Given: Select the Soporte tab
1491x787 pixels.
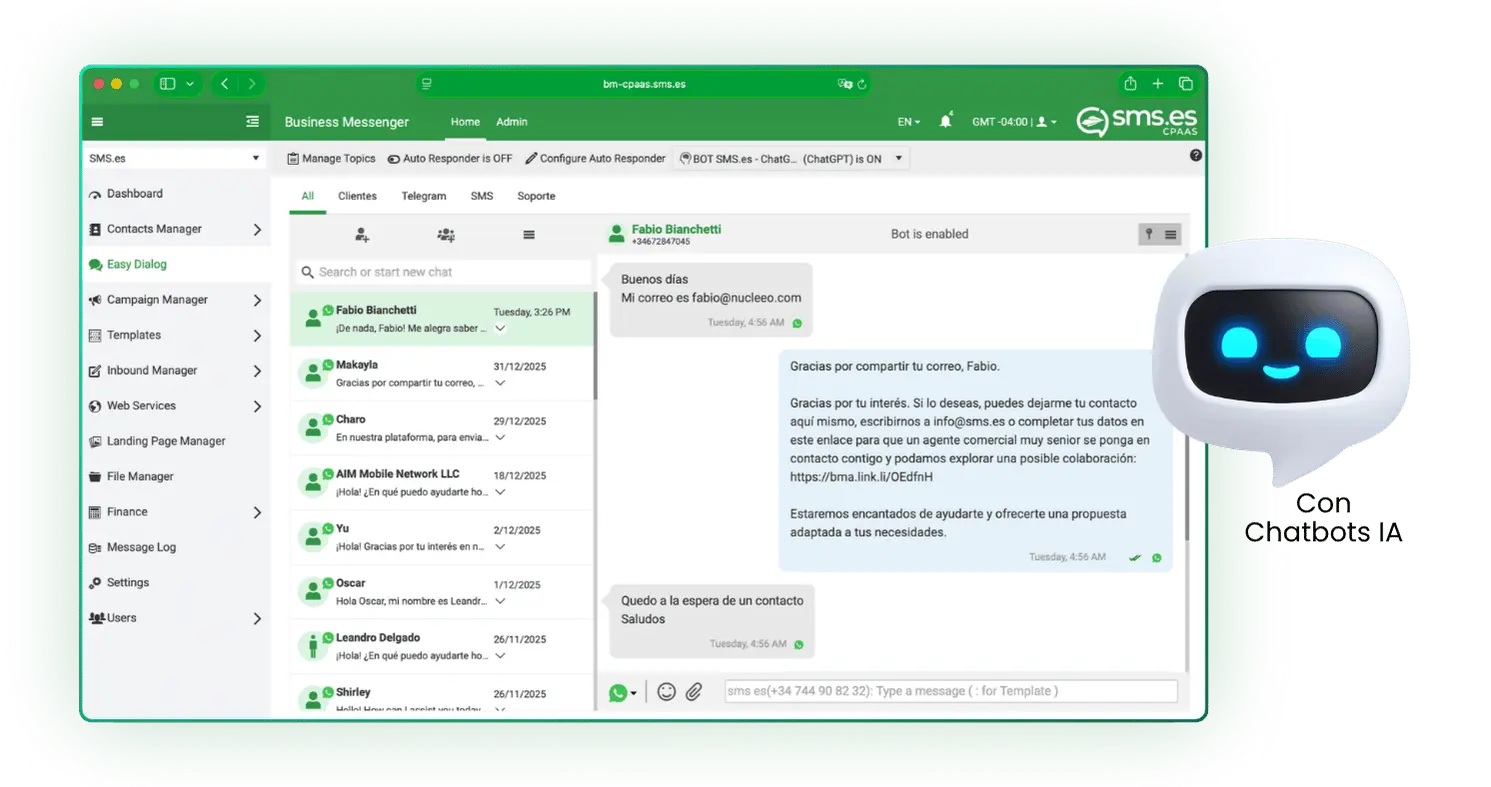Looking at the screenshot, I should pyautogui.click(x=536, y=196).
